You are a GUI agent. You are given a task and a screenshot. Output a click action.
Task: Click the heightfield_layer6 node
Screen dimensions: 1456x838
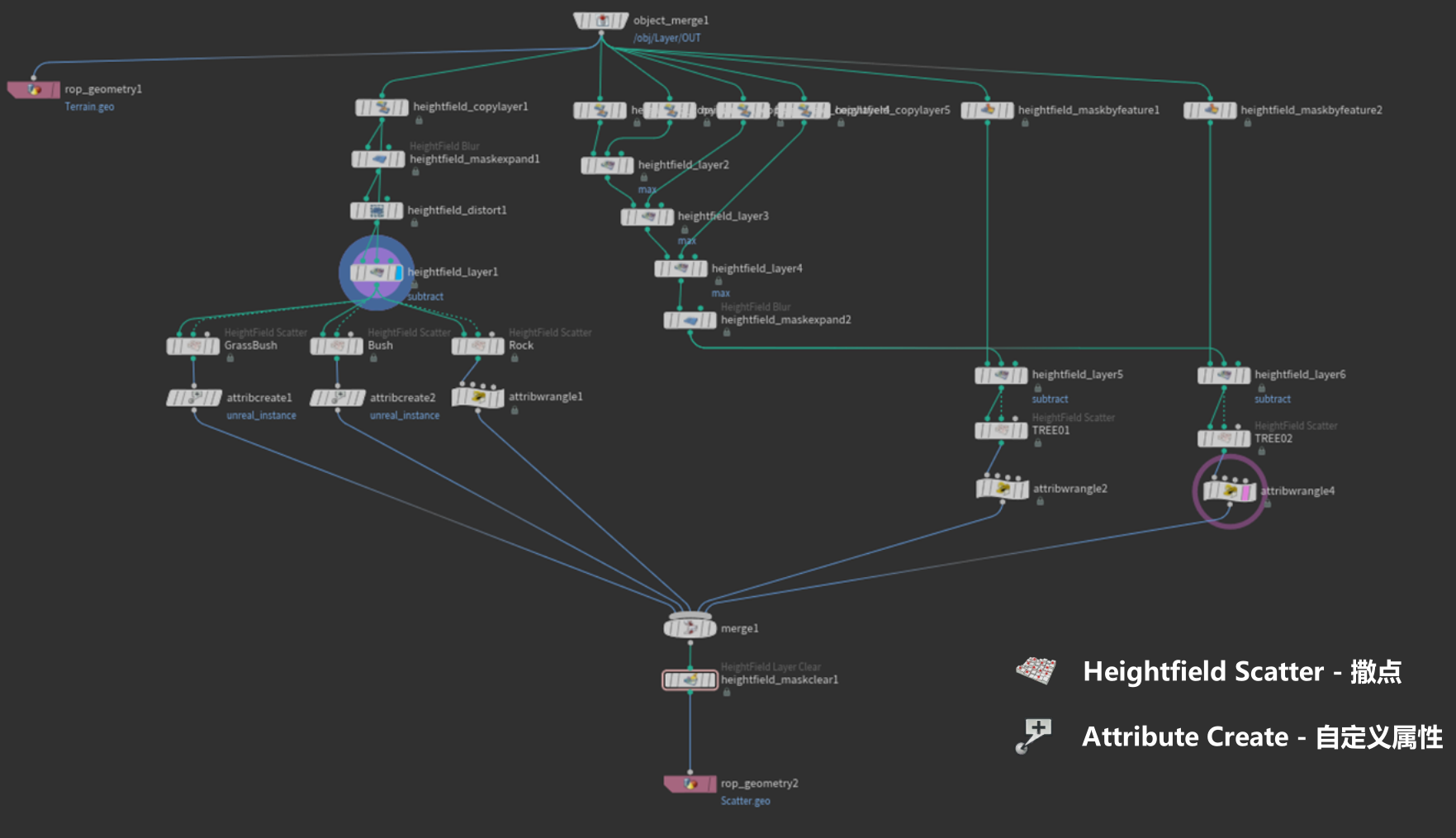(1224, 376)
